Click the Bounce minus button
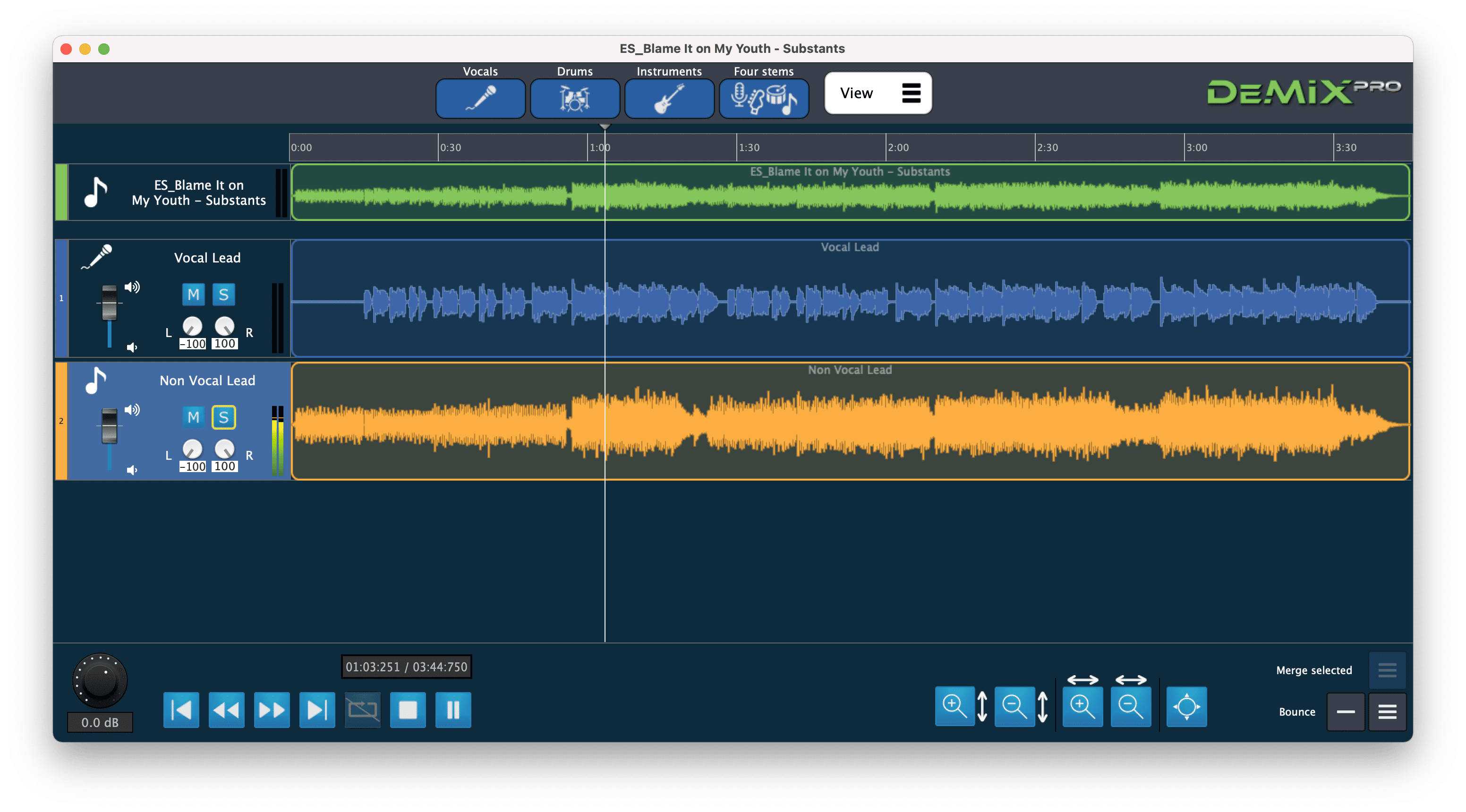This screenshot has width=1466, height=812. click(1346, 711)
